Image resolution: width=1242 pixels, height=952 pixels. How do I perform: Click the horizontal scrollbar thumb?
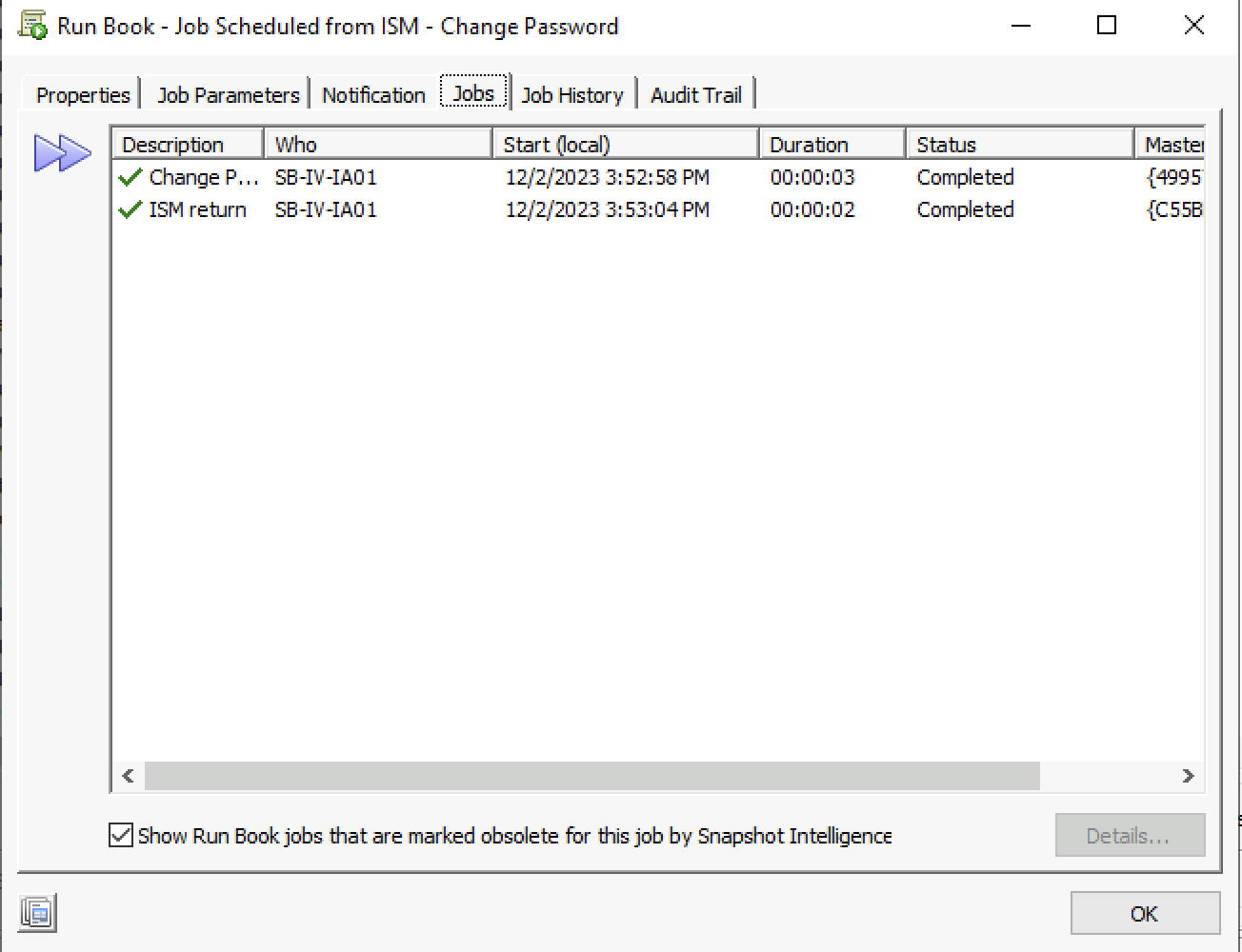(591, 776)
